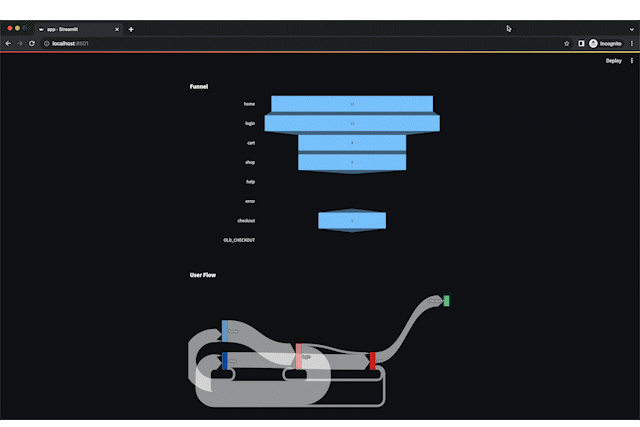Click the red cart Sankey node

click(372, 361)
